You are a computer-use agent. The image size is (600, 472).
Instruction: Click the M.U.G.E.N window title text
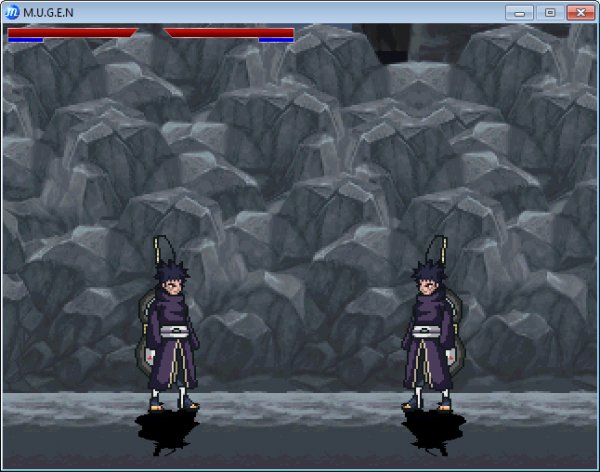(x=48, y=13)
